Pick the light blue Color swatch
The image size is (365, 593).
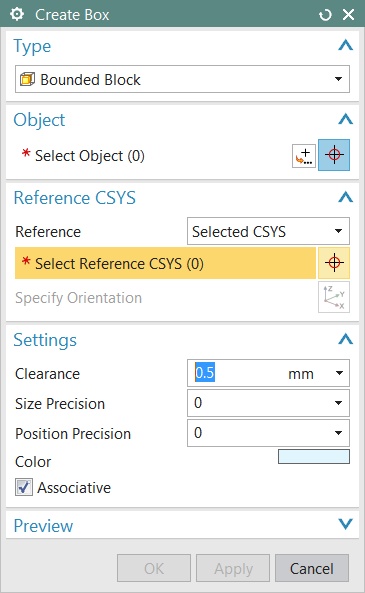point(314,456)
